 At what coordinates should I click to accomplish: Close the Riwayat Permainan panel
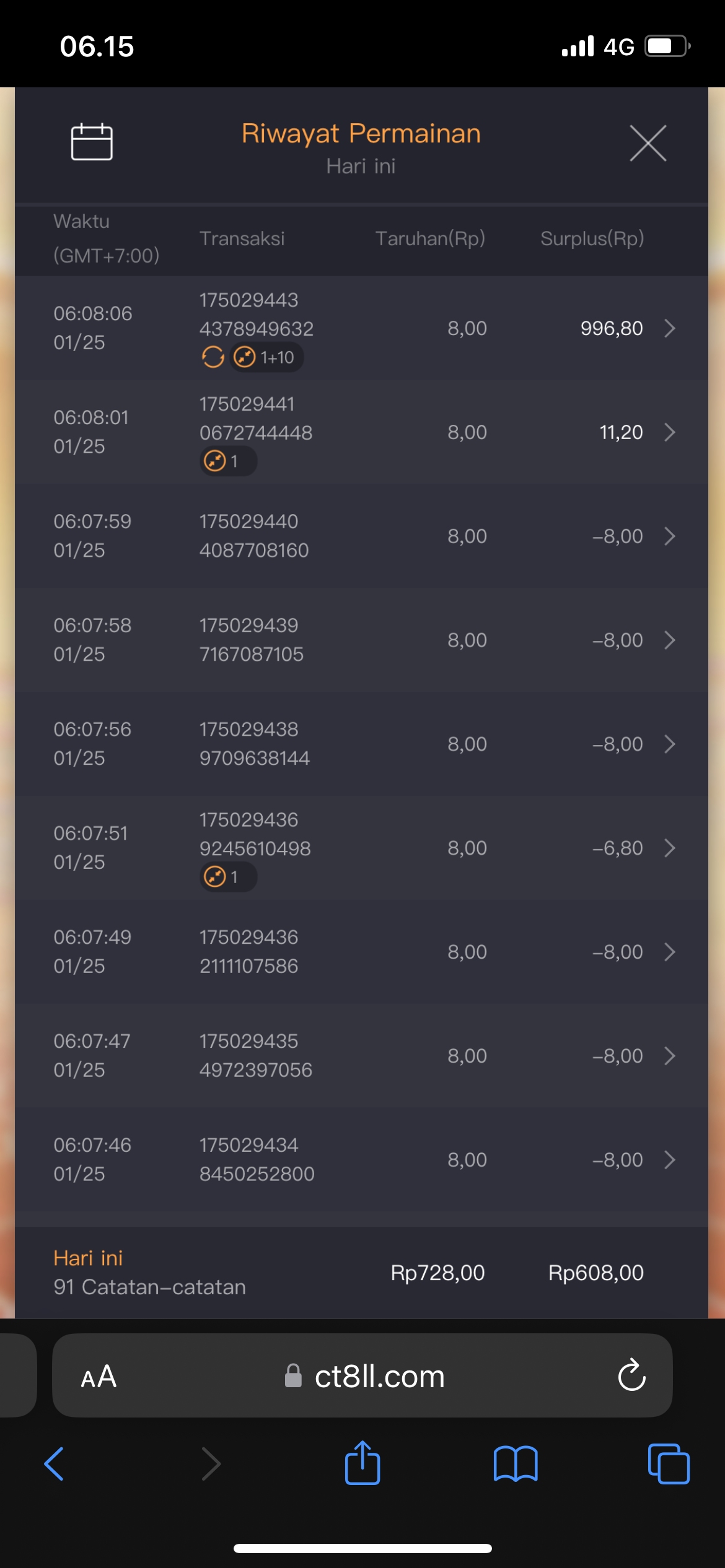click(x=648, y=143)
